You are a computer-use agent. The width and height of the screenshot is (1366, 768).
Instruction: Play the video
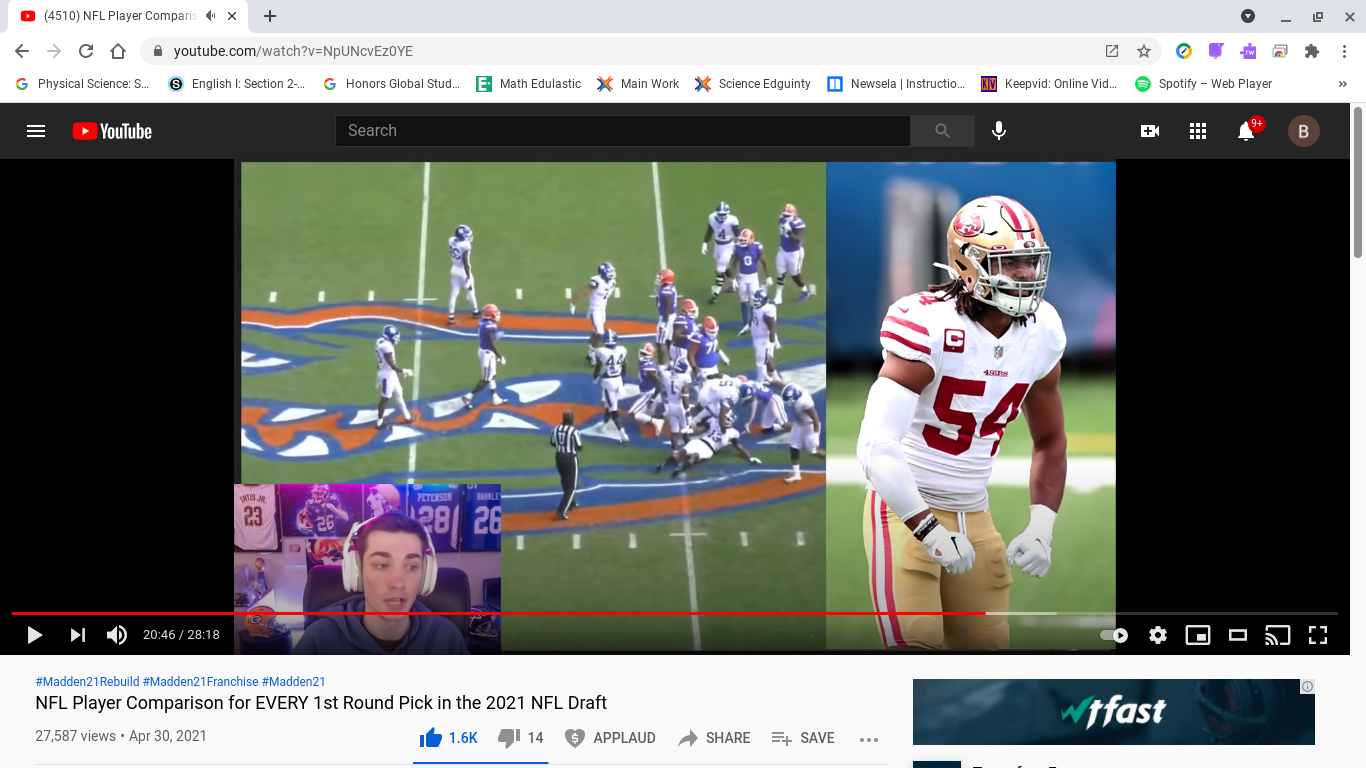pos(35,635)
